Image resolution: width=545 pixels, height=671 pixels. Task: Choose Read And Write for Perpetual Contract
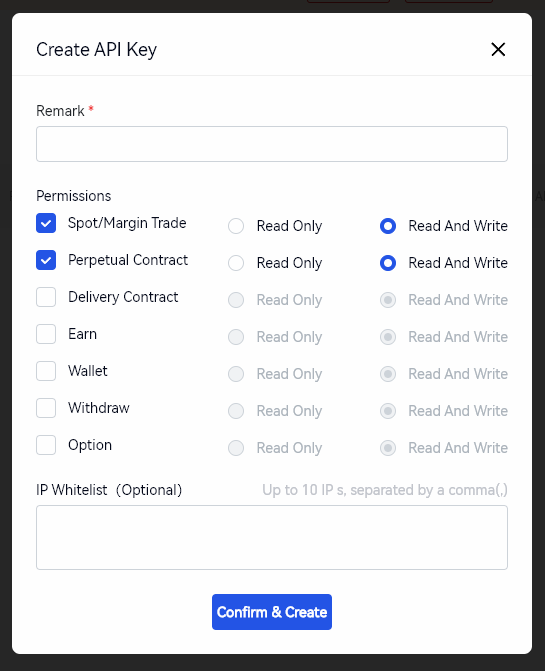[x=388, y=263]
